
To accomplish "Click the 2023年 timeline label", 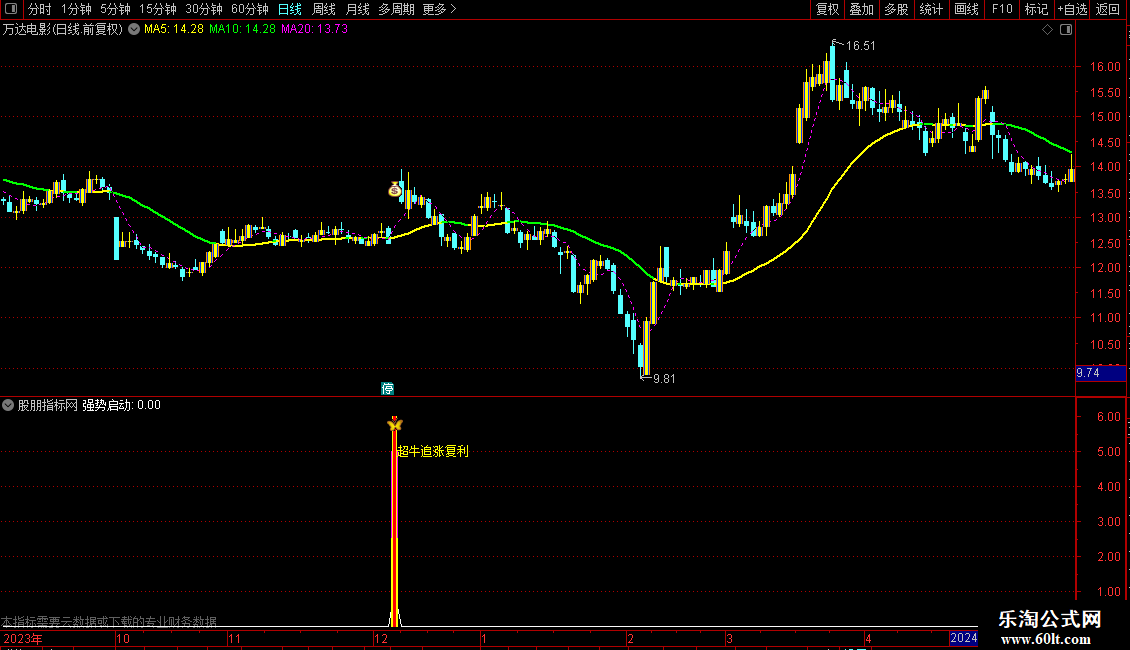I will click(23, 638).
